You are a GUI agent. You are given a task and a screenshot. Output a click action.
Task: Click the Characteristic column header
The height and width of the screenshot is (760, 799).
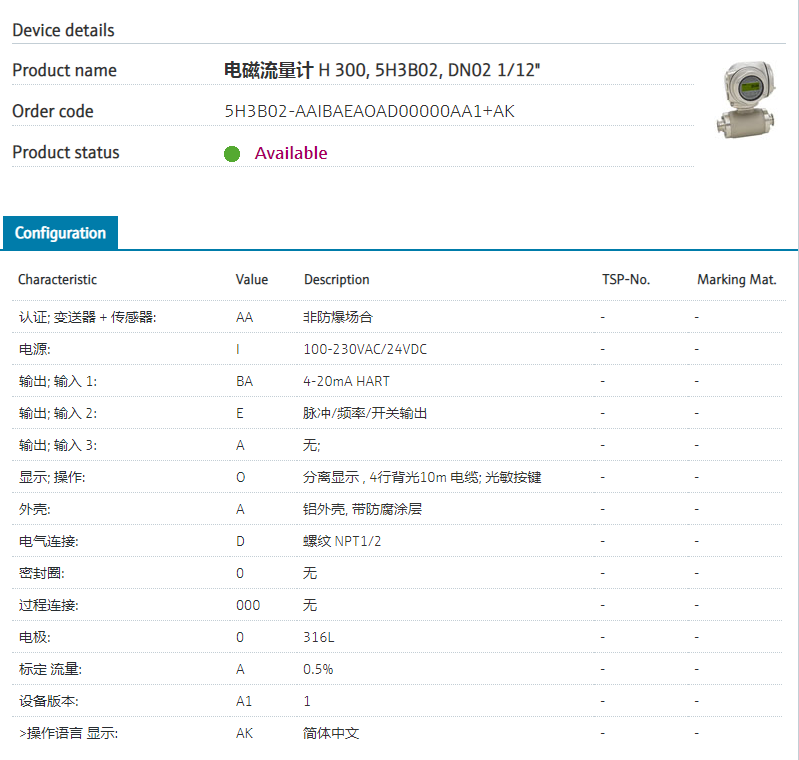[x=57, y=280]
